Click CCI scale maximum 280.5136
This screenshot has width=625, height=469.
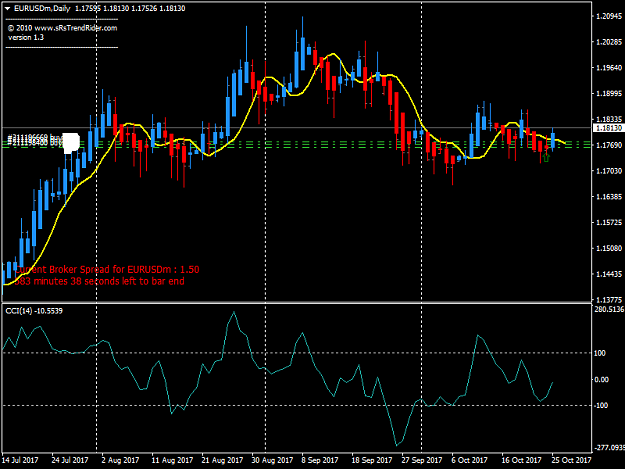(x=609, y=309)
